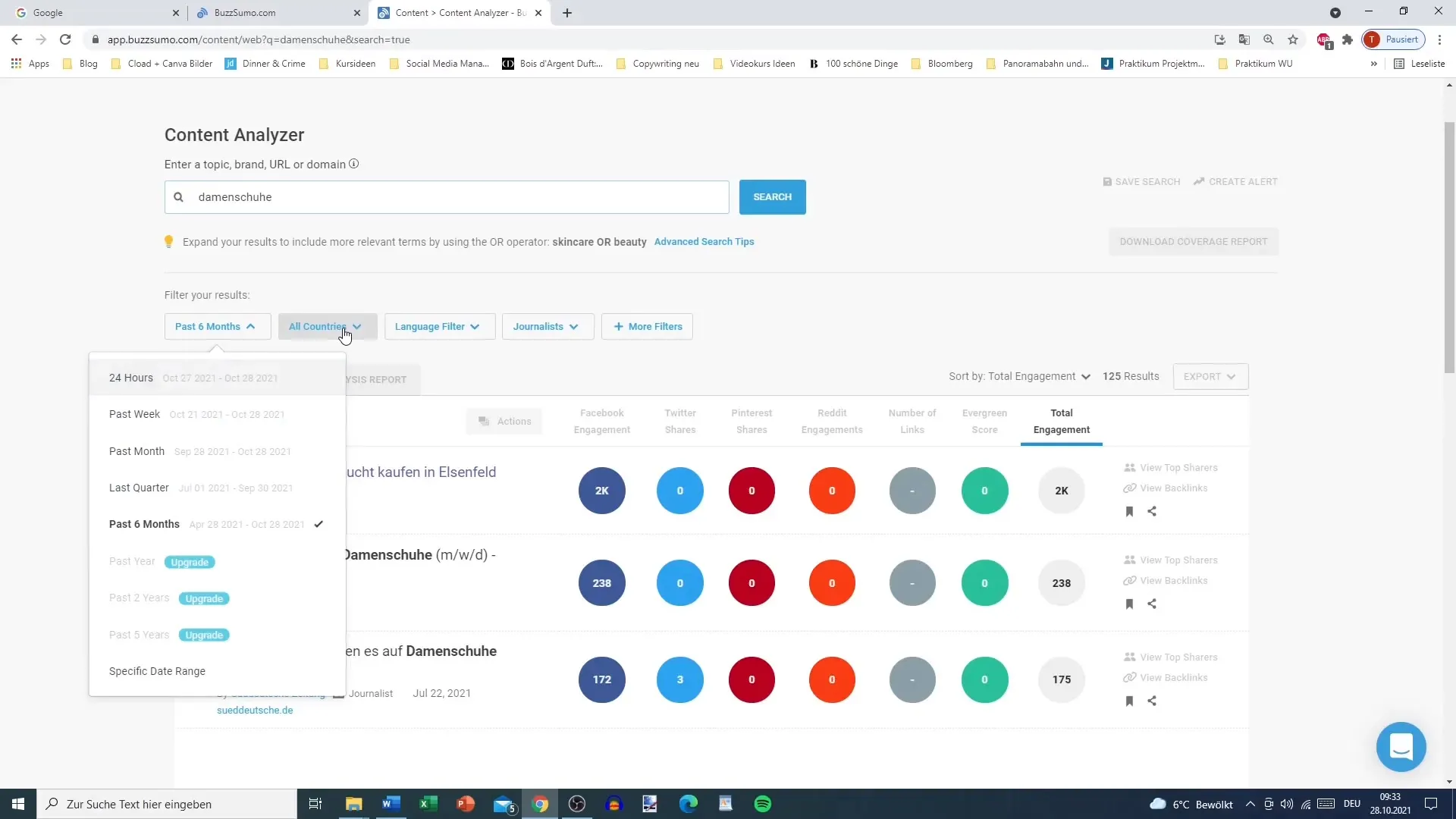
Task: Select the Past Week date option
Action: click(217, 415)
